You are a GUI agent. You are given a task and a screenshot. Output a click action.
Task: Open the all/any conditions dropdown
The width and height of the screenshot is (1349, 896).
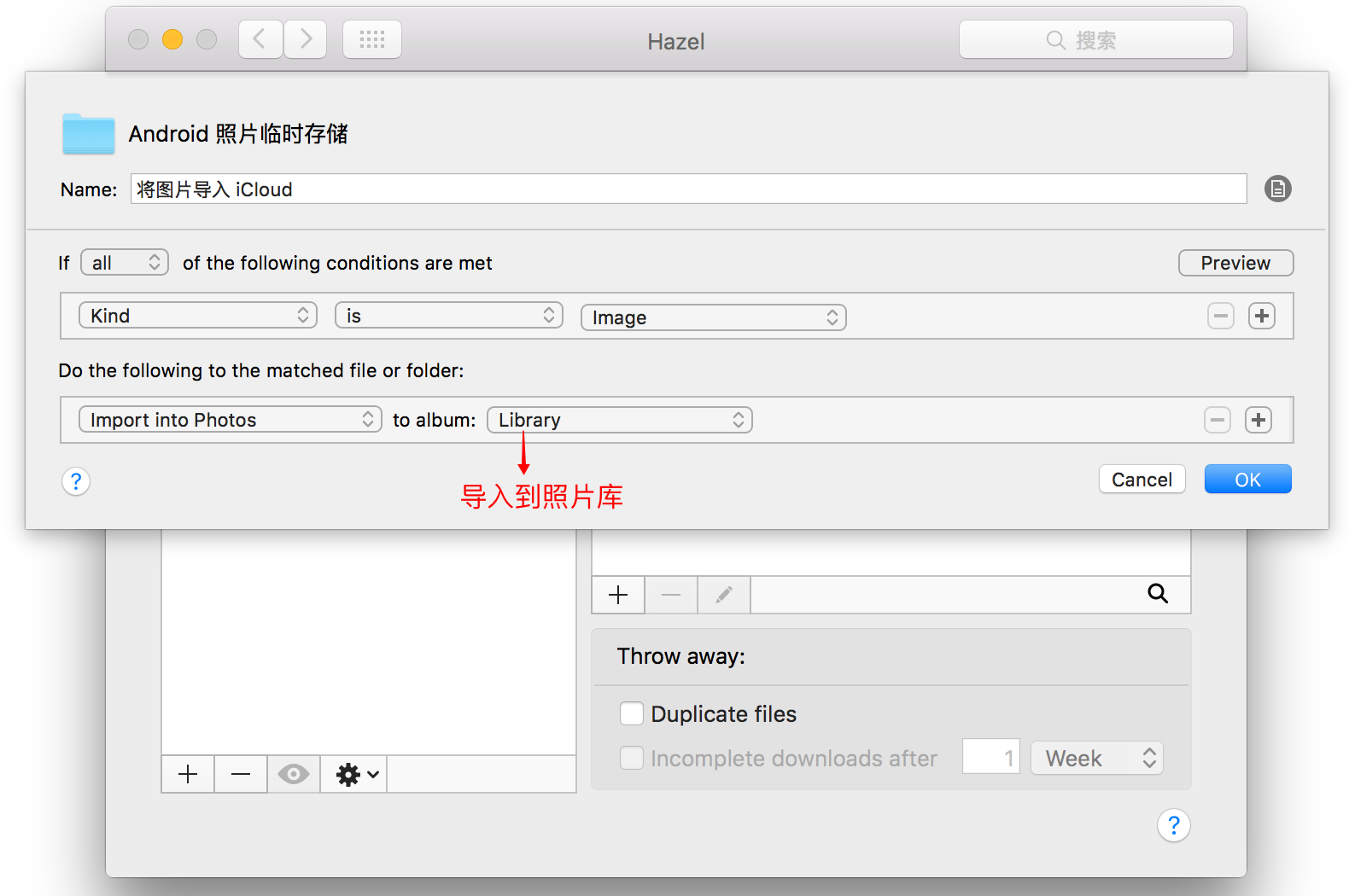pyautogui.click(x=125, y=263)
